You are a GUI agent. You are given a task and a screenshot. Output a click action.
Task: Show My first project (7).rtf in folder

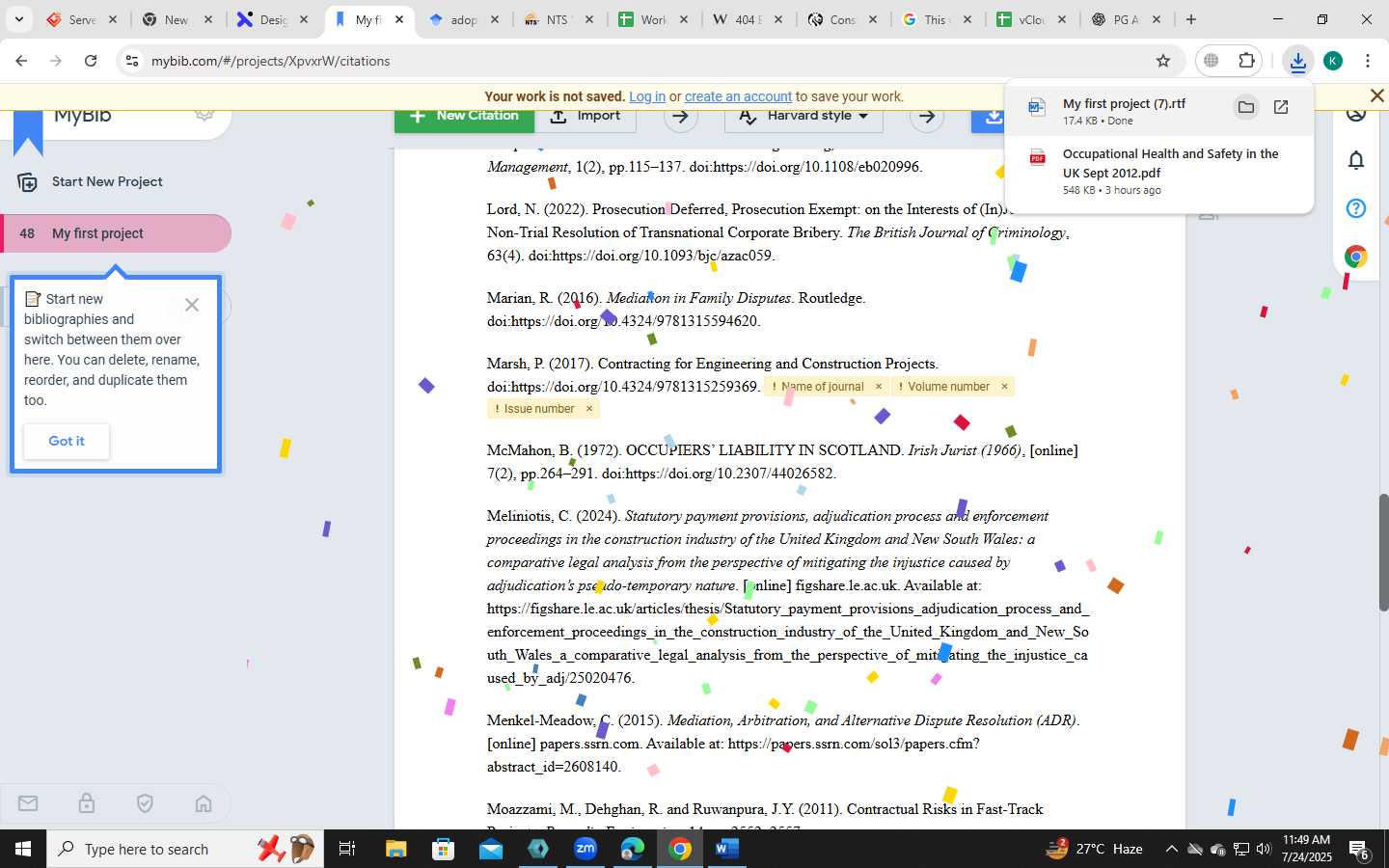click(1245, 107)
